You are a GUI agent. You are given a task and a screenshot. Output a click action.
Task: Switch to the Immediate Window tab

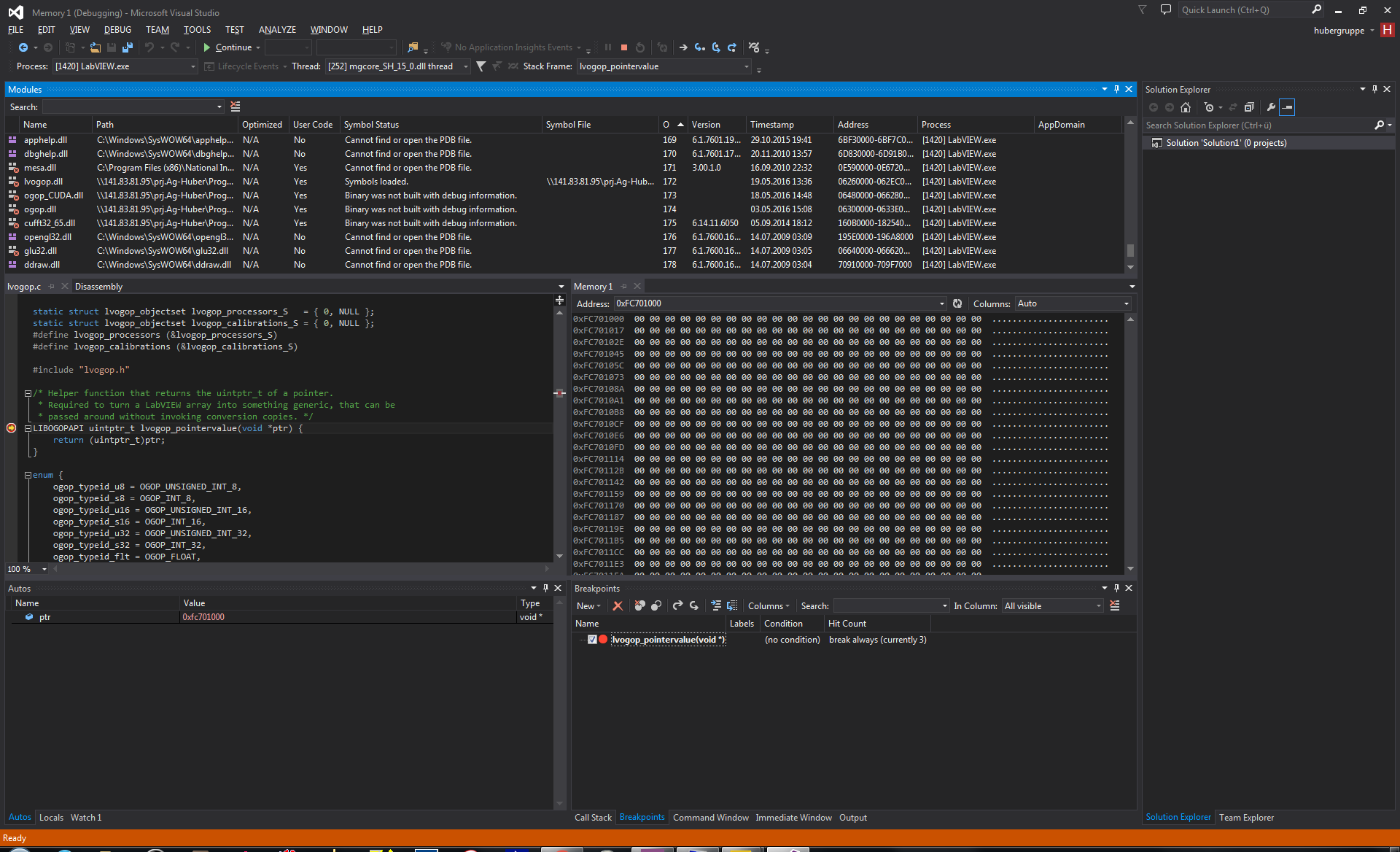tap(793, 818)
